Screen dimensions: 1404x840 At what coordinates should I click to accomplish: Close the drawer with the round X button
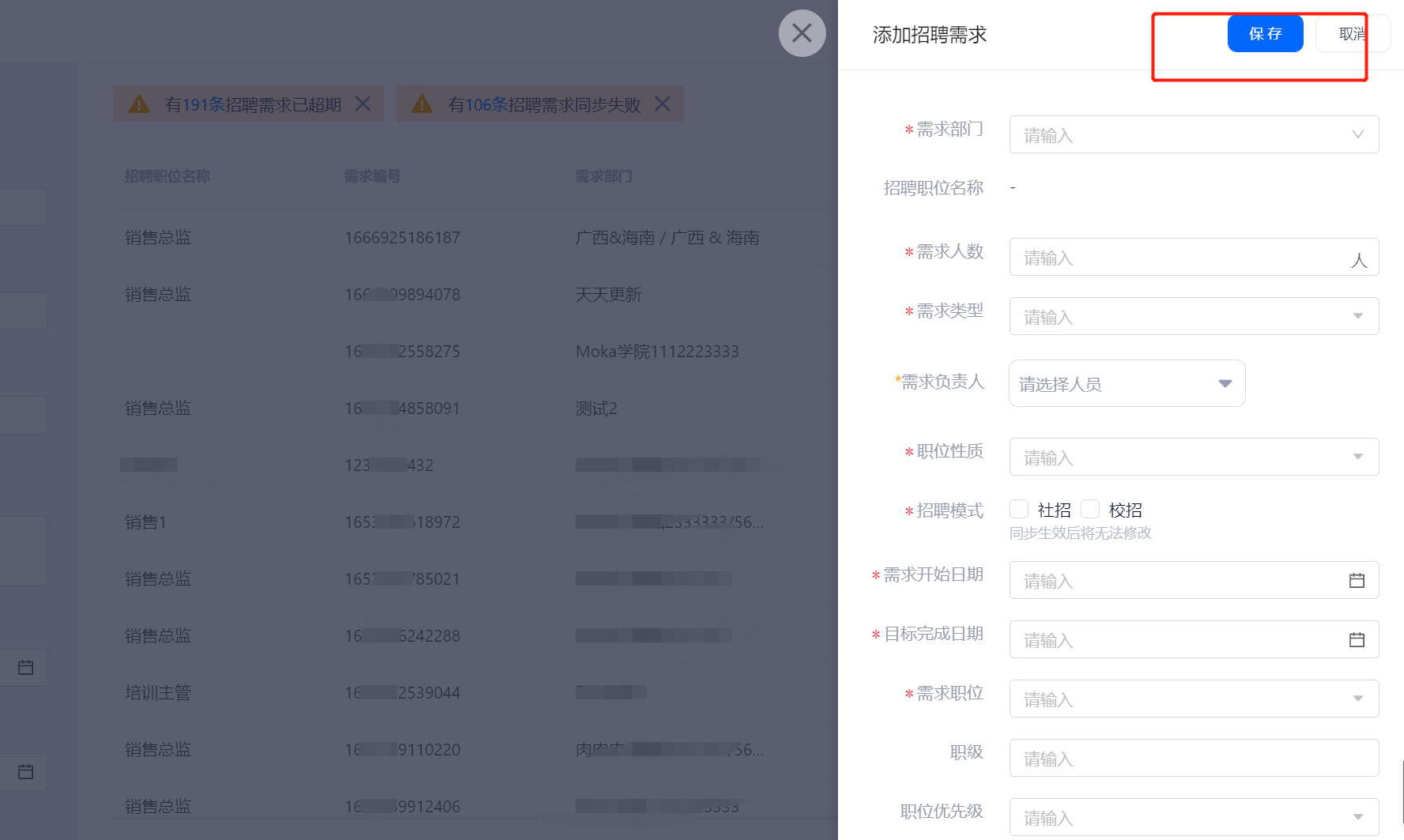pyautogui.click(x=802, y=33)
